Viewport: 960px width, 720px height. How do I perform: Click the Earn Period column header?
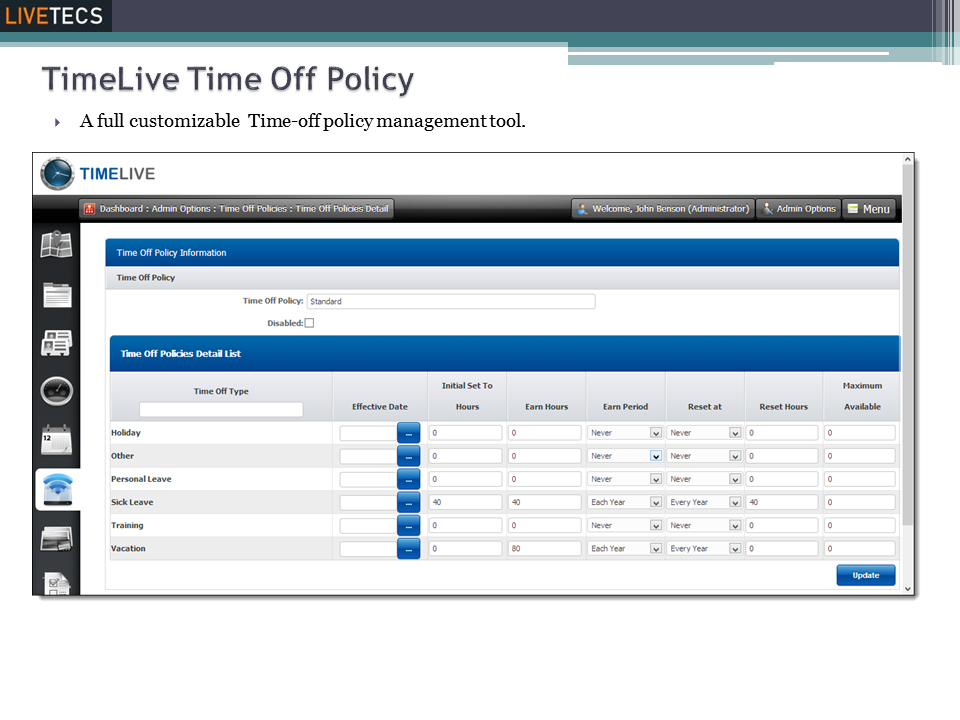click(625, 407)
